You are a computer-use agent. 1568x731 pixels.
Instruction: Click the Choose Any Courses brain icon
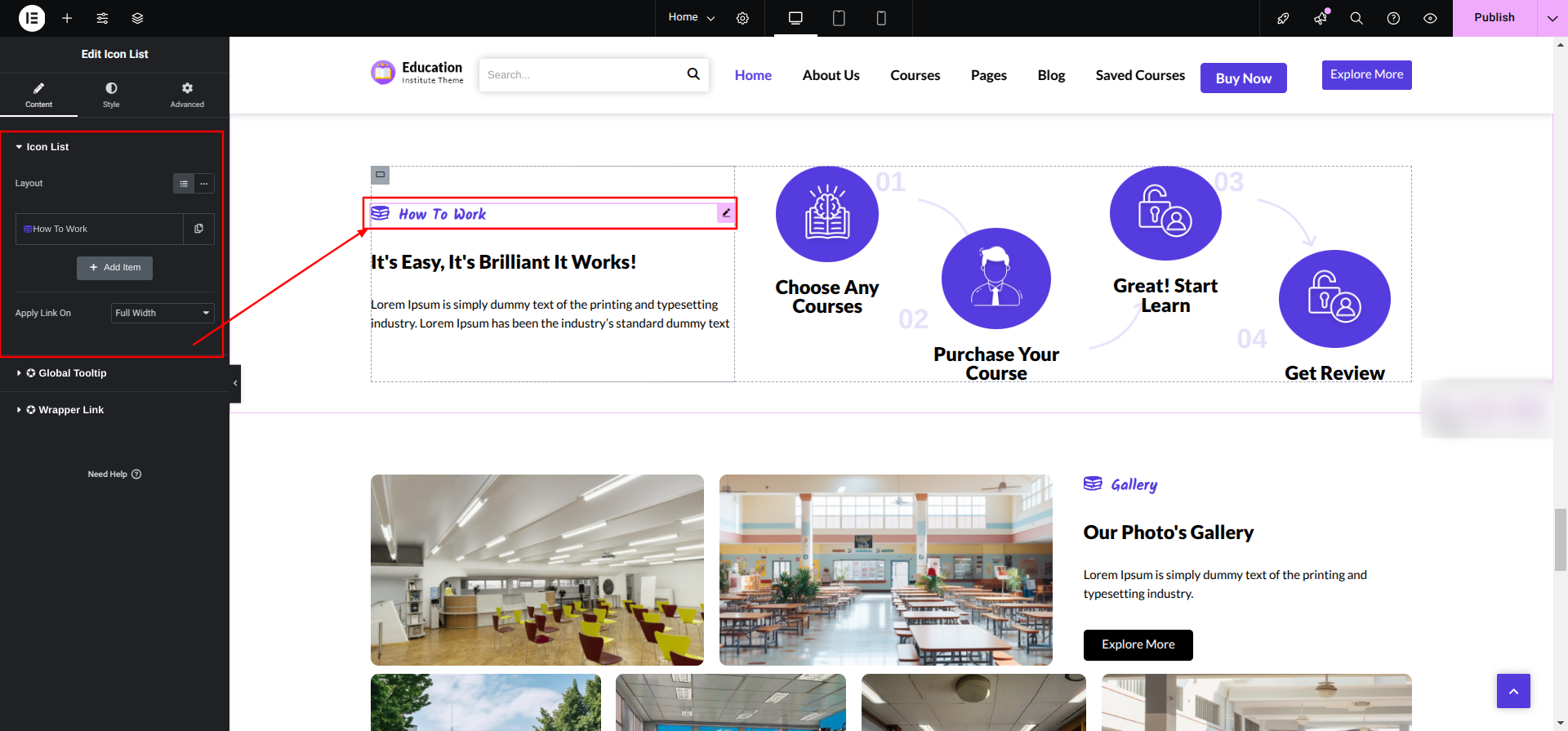point(827,214)
